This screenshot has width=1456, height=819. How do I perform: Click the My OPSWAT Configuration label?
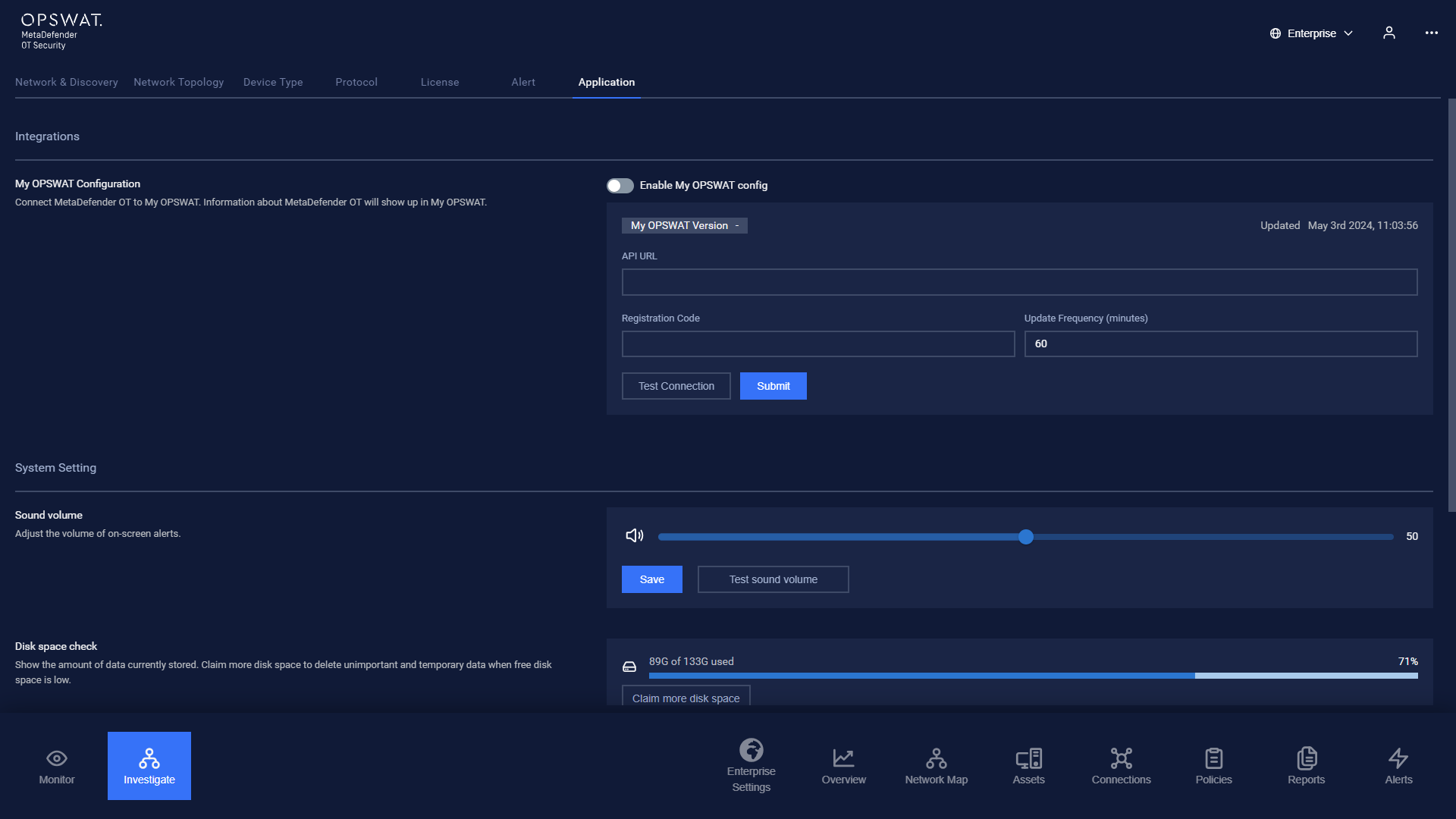(77, 184)
